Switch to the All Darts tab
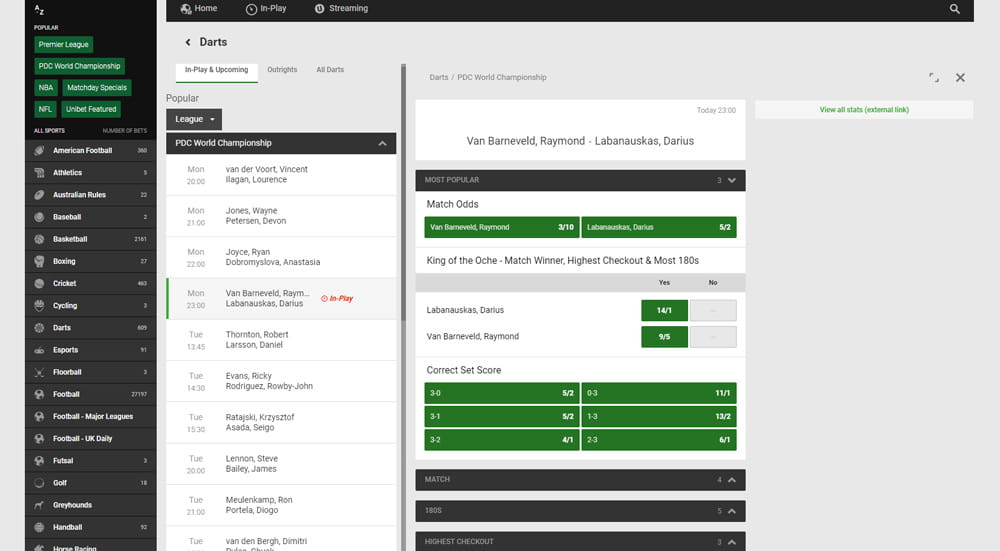The width and height of the screenshot is (1000, 551). (330, 70)
